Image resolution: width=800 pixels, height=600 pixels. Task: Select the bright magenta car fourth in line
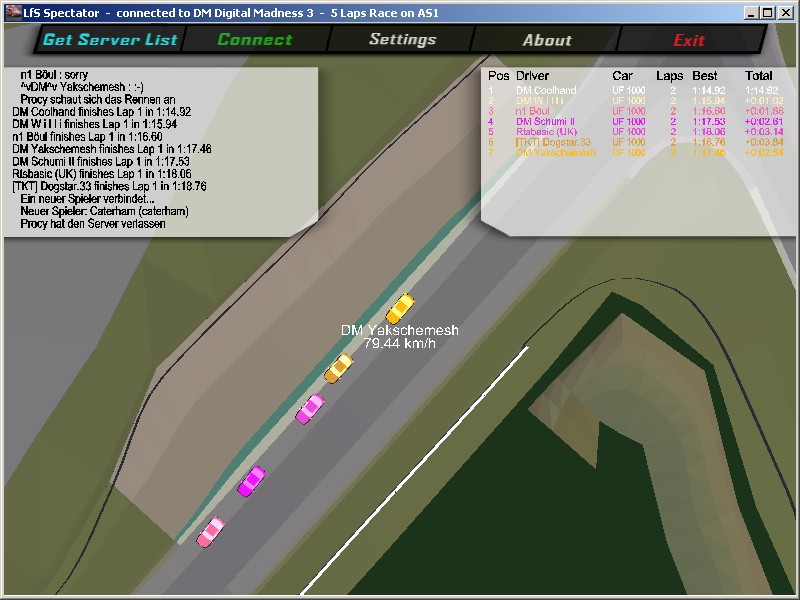click(x=252, y=481)
